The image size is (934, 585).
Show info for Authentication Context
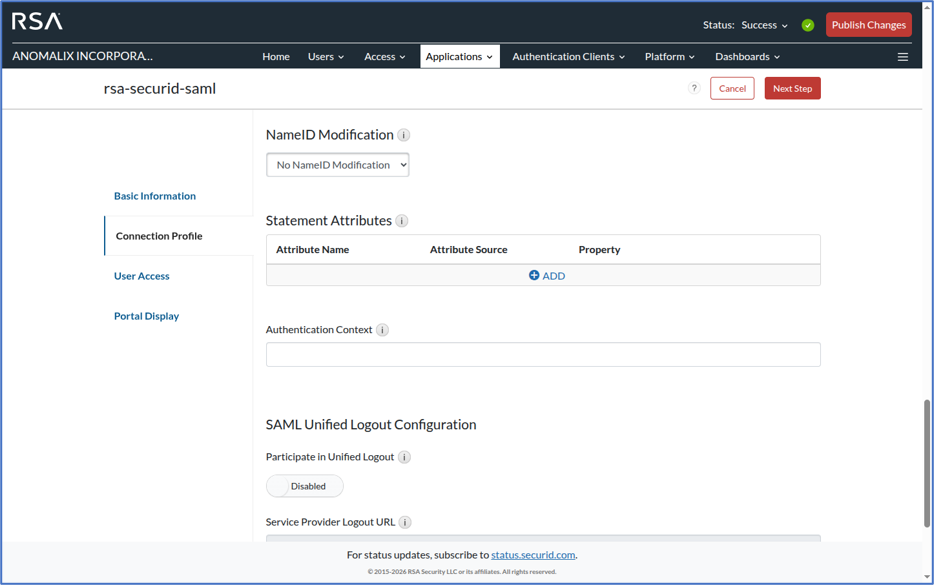(382, 330)
